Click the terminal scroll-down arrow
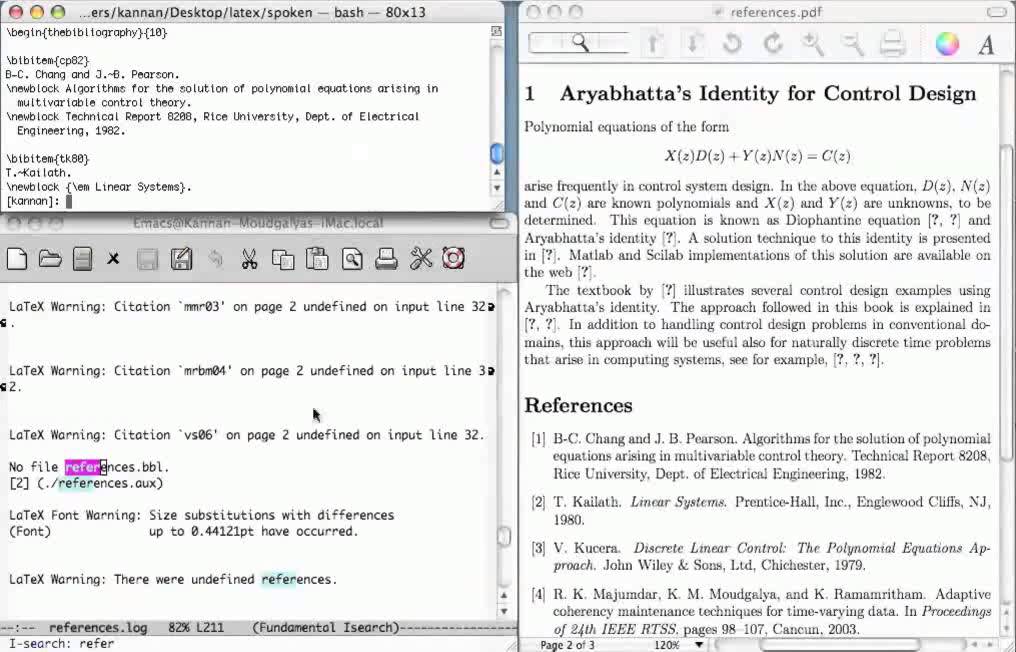This screenshot has width=1016, height=652. tap(496, 188)
